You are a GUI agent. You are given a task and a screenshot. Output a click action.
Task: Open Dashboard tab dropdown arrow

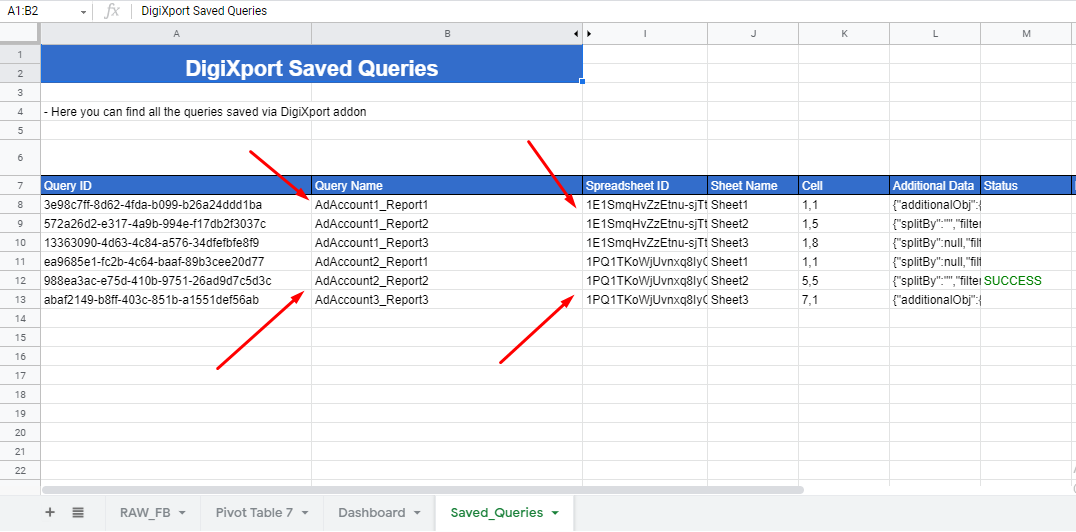[x=417, y=513]
